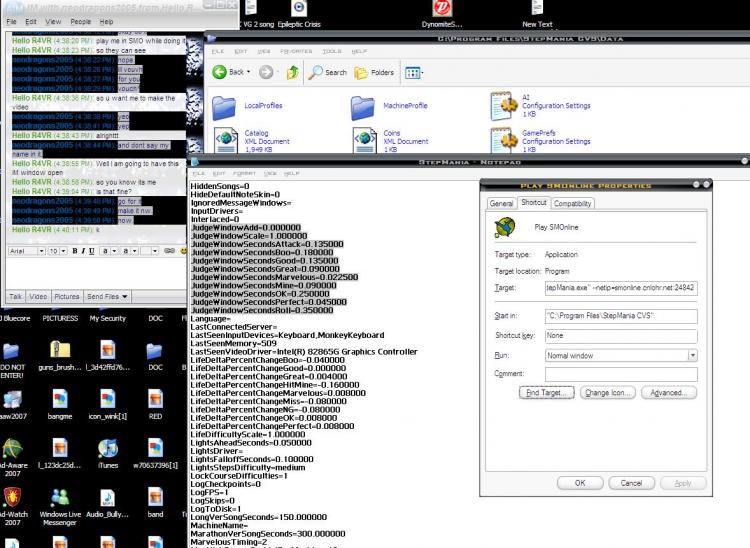Click the Change Icon button
This screenshot has width=750, height=548.
[607, 393]
